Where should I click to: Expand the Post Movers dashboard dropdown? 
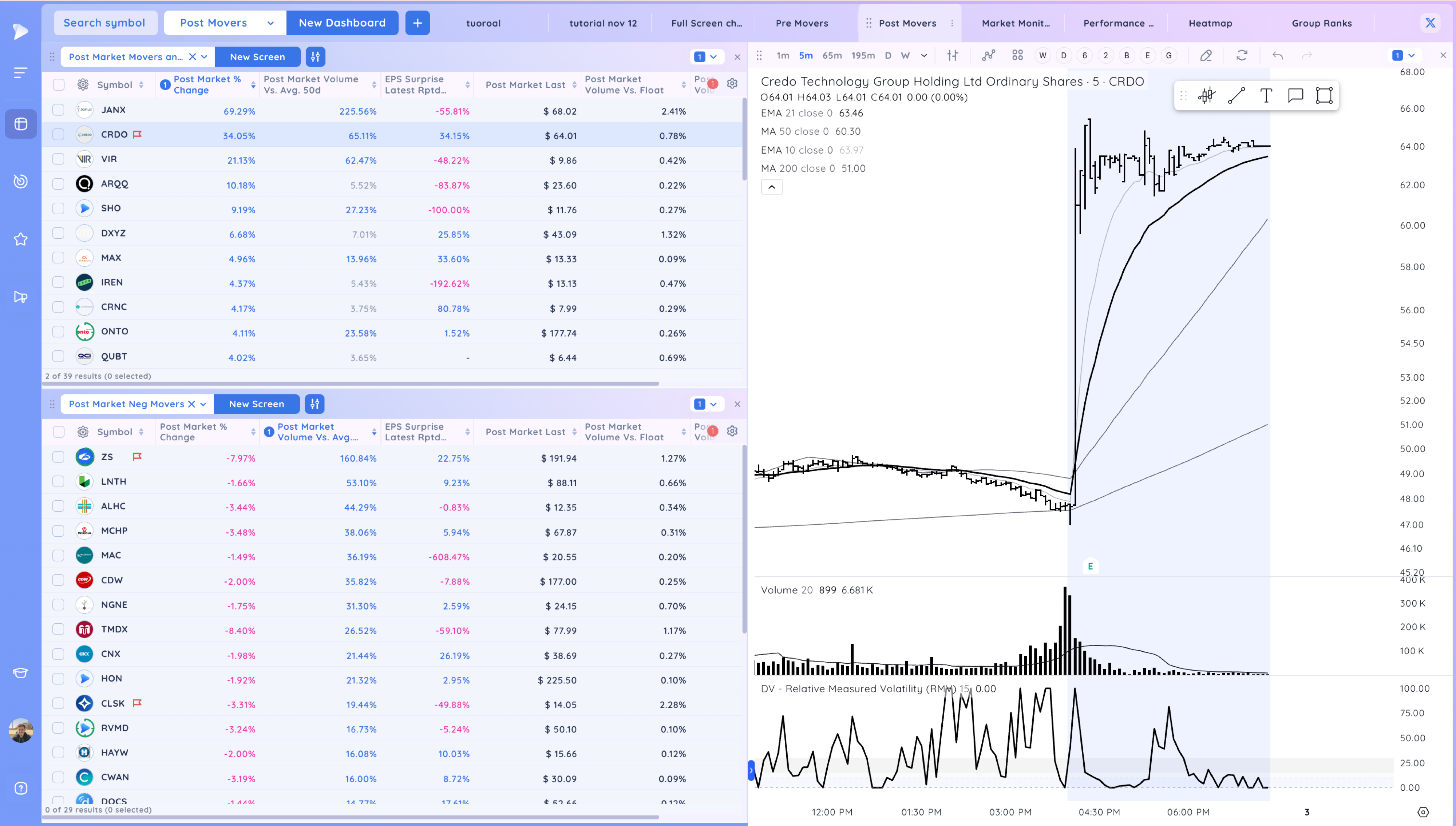tap(270, 23)
